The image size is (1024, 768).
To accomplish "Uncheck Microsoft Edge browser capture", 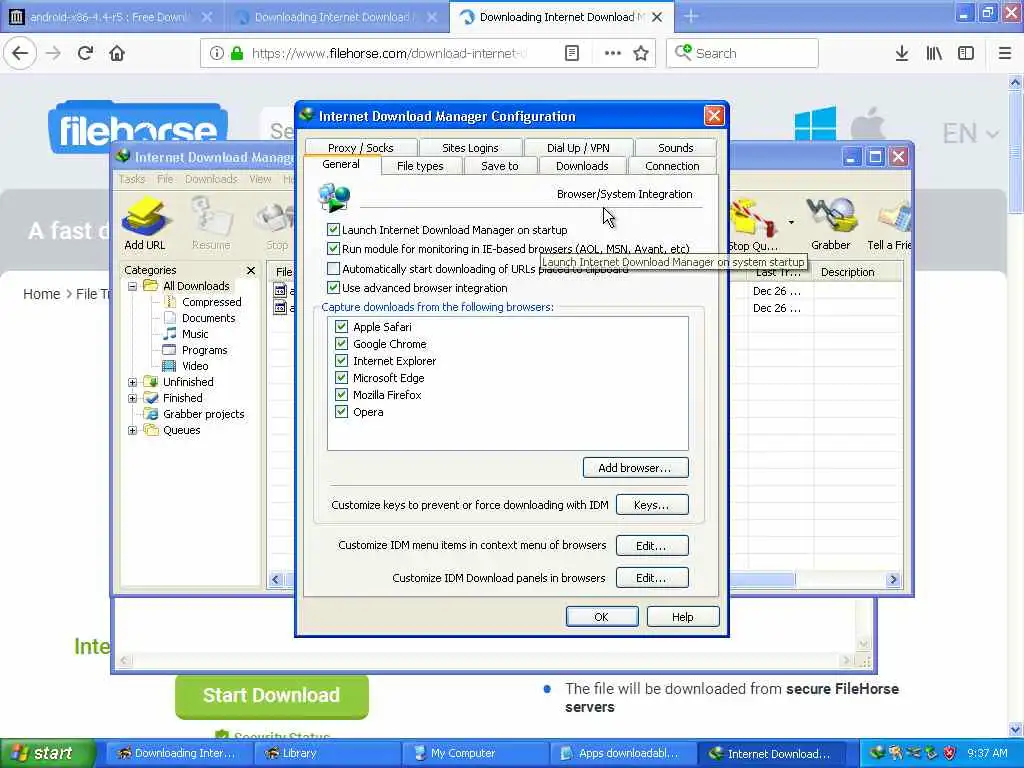I will pos(341,377).
